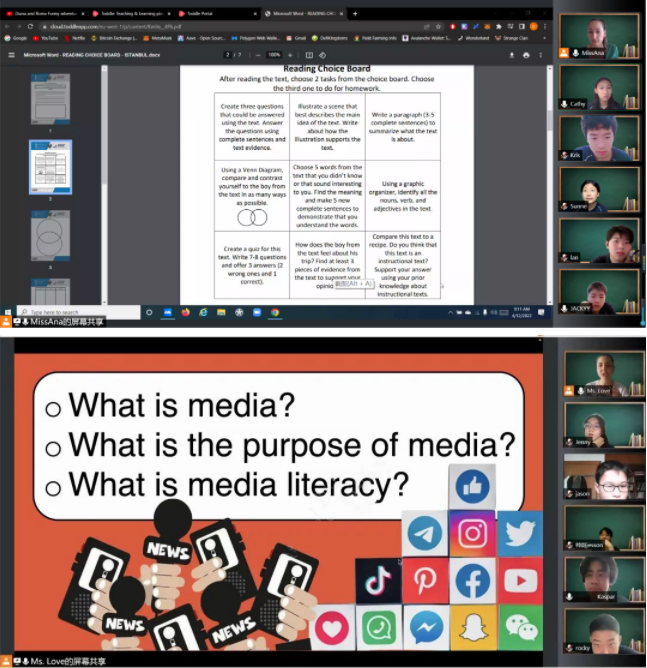The width and height of the screenshot is (647, 668).
Task: Open a new browser tab with plus button
Action: coord(355,14)
